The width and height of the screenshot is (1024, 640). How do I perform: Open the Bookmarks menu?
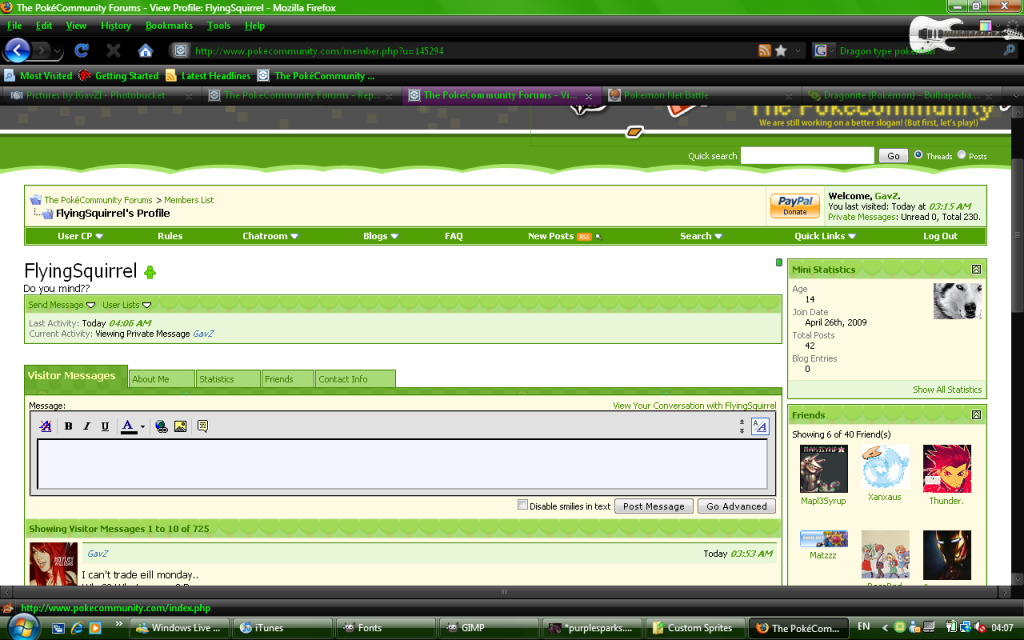pyautogui.click(x=168, y=25)
